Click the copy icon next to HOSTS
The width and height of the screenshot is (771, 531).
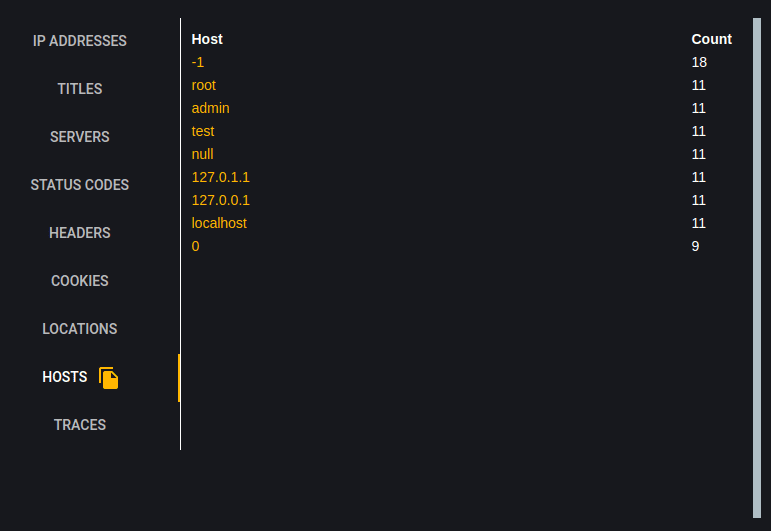click(109, 378)
